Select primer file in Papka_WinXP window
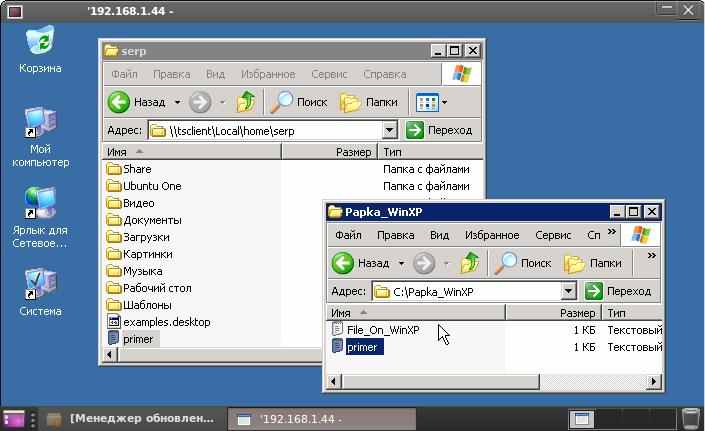Viewport: 705px width, 431px height. click(357, 347)
